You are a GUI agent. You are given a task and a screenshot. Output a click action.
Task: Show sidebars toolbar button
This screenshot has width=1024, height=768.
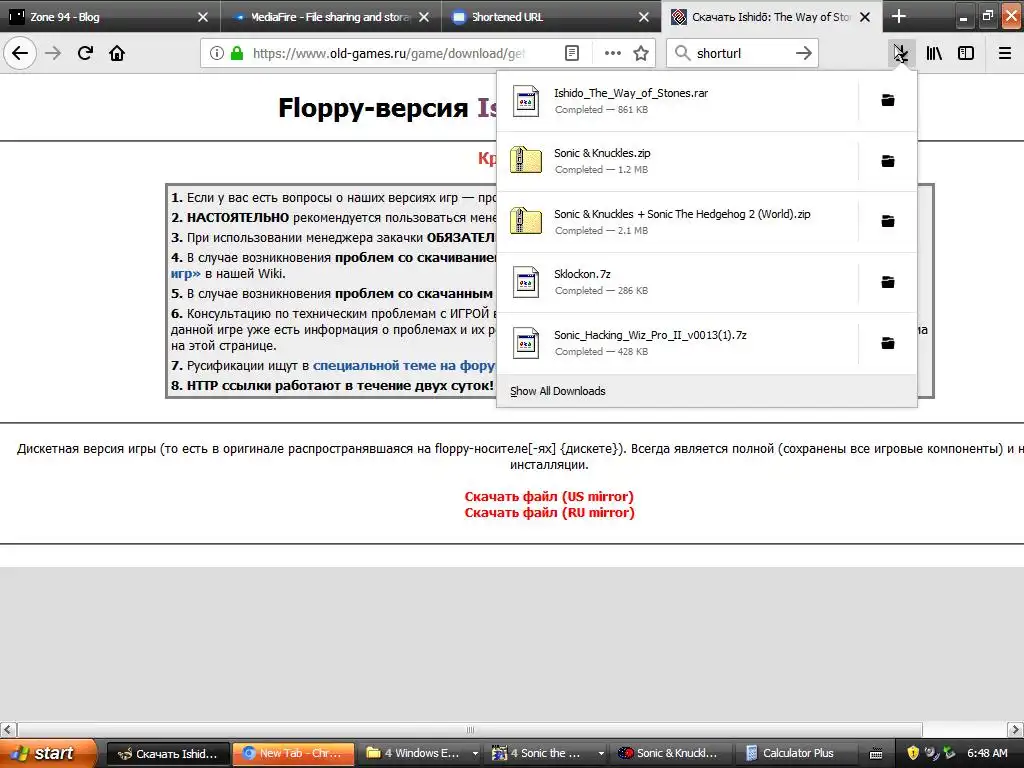coord(966,54)
